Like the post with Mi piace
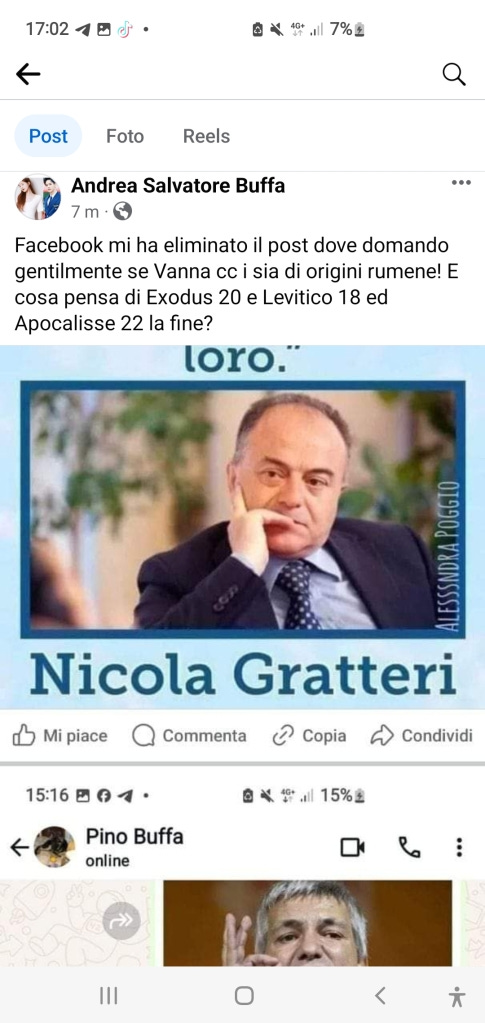Image resolution: width=485 pixels, height=1023 pixels. coord(59,736)
